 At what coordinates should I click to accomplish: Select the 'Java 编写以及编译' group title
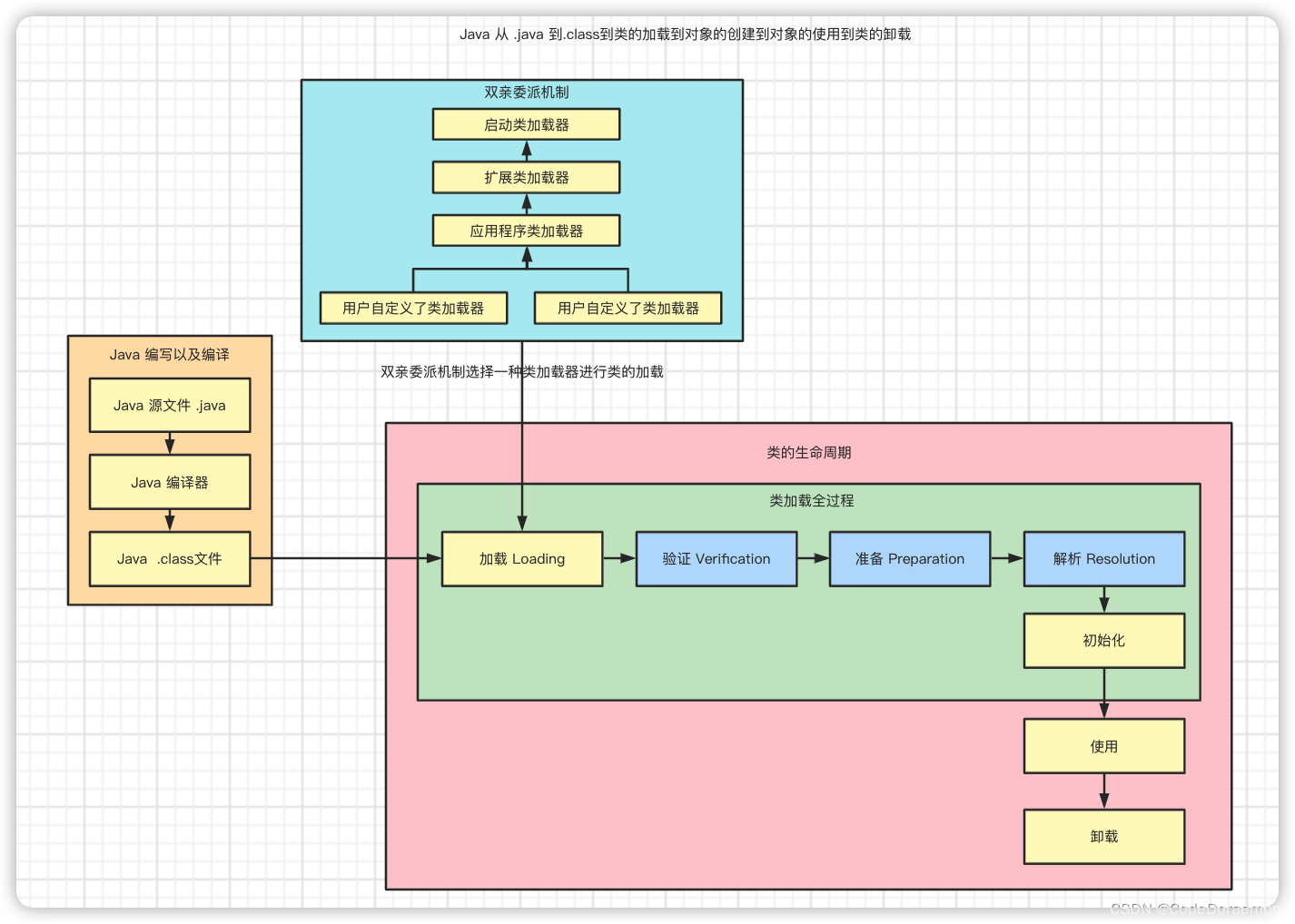tap(170, 355)
